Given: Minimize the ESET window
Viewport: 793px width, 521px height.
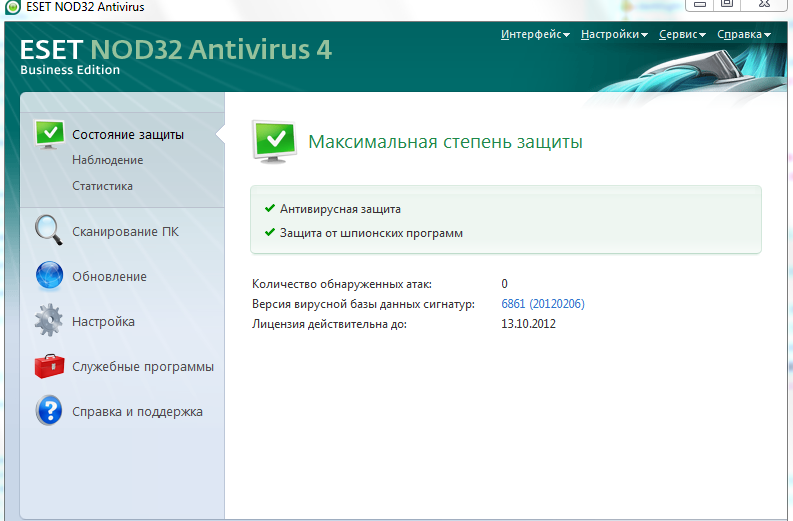Looking at the screenshot, I should [x=699, y=4].
